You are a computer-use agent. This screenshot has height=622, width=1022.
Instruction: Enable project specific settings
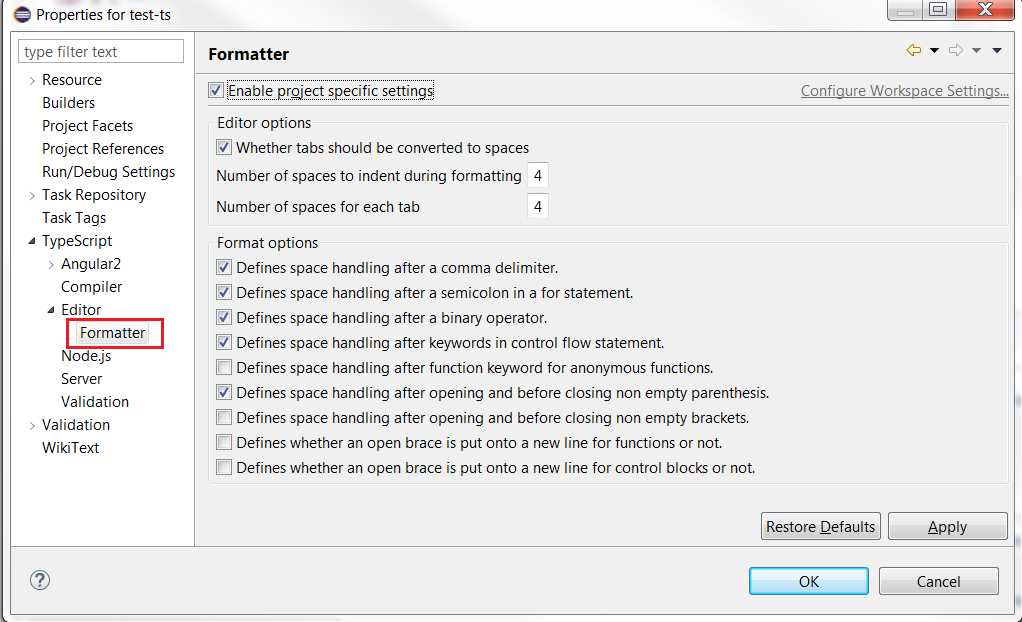215,90
